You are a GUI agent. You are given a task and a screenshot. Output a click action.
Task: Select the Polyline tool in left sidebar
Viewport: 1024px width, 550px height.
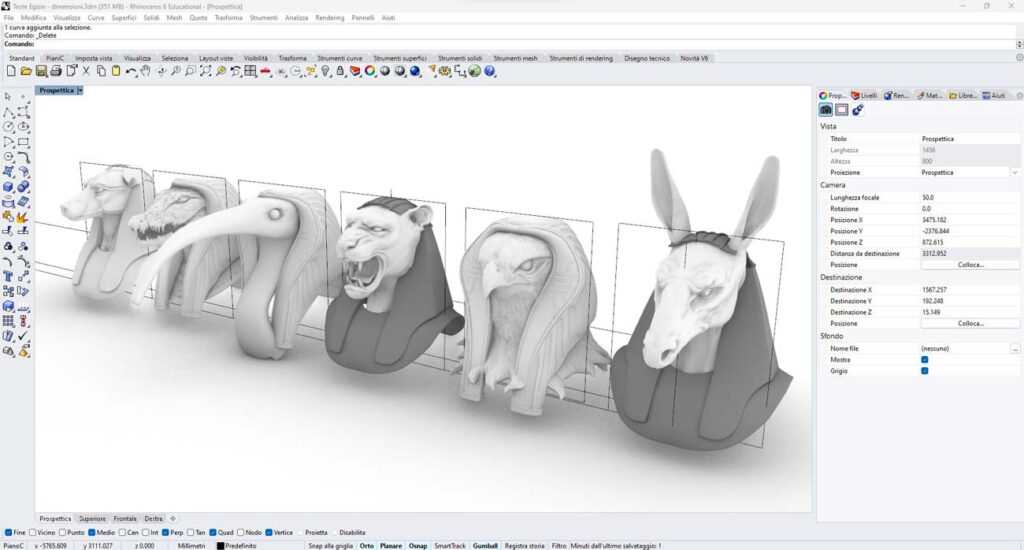pos(8,112)
